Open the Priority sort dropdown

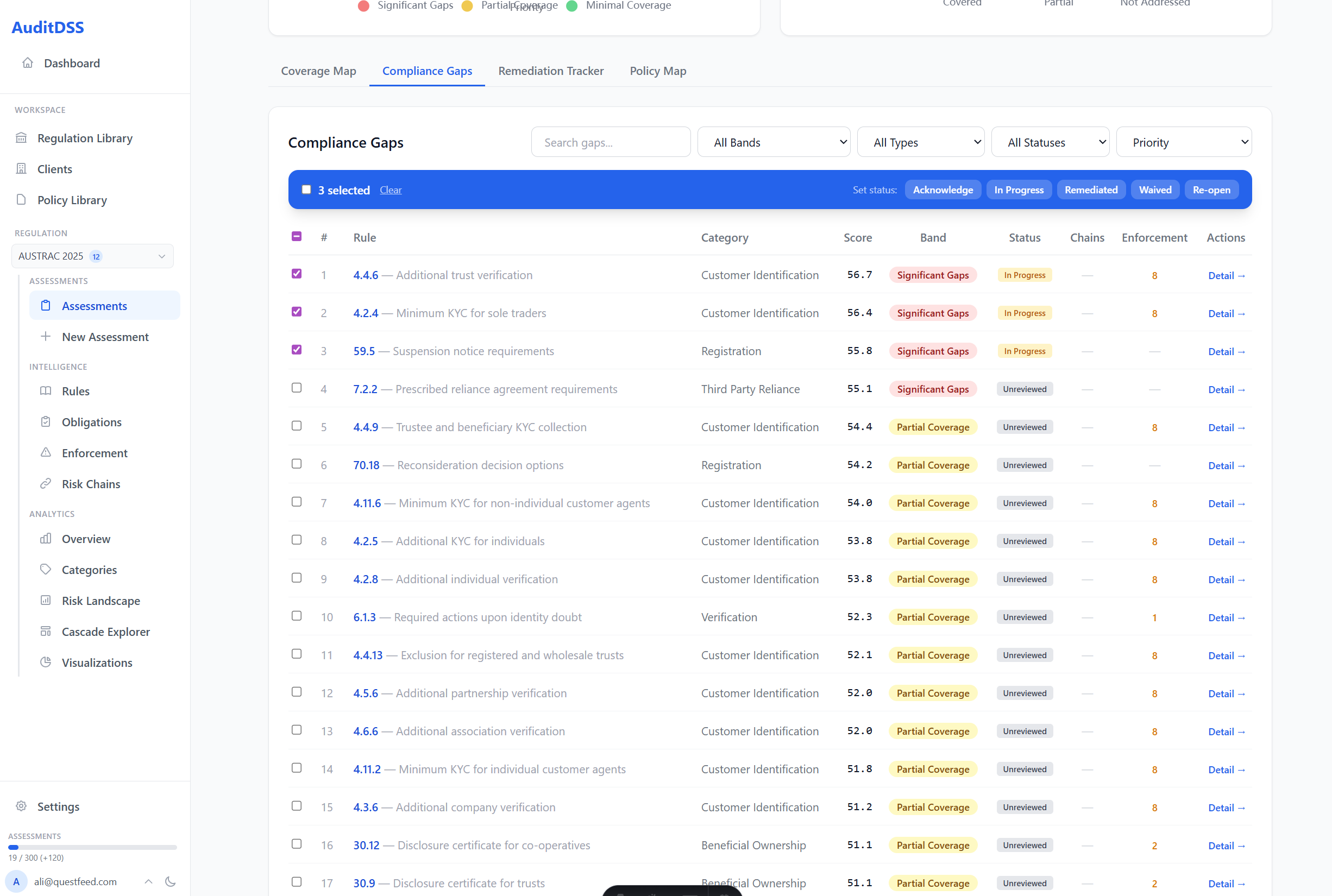click(1184, 142)
